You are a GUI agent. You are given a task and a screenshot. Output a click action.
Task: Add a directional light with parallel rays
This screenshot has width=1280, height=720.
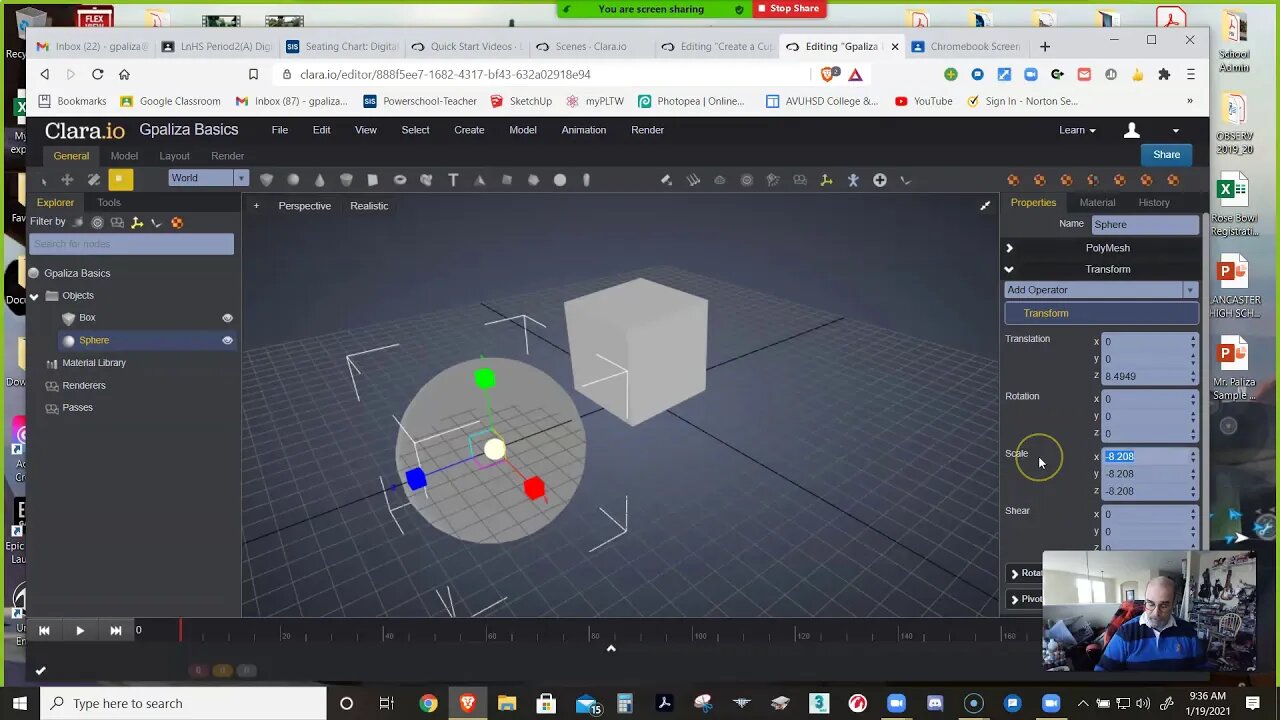693,180
